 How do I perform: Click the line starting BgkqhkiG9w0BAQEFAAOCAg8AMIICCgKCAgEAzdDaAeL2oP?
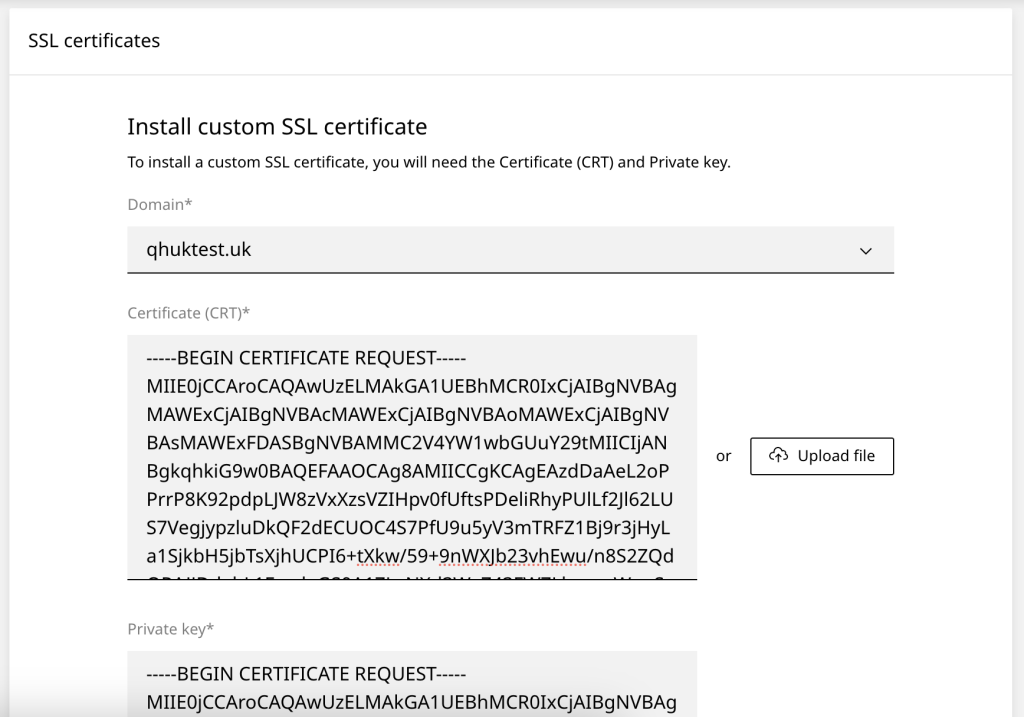(408, 471)
